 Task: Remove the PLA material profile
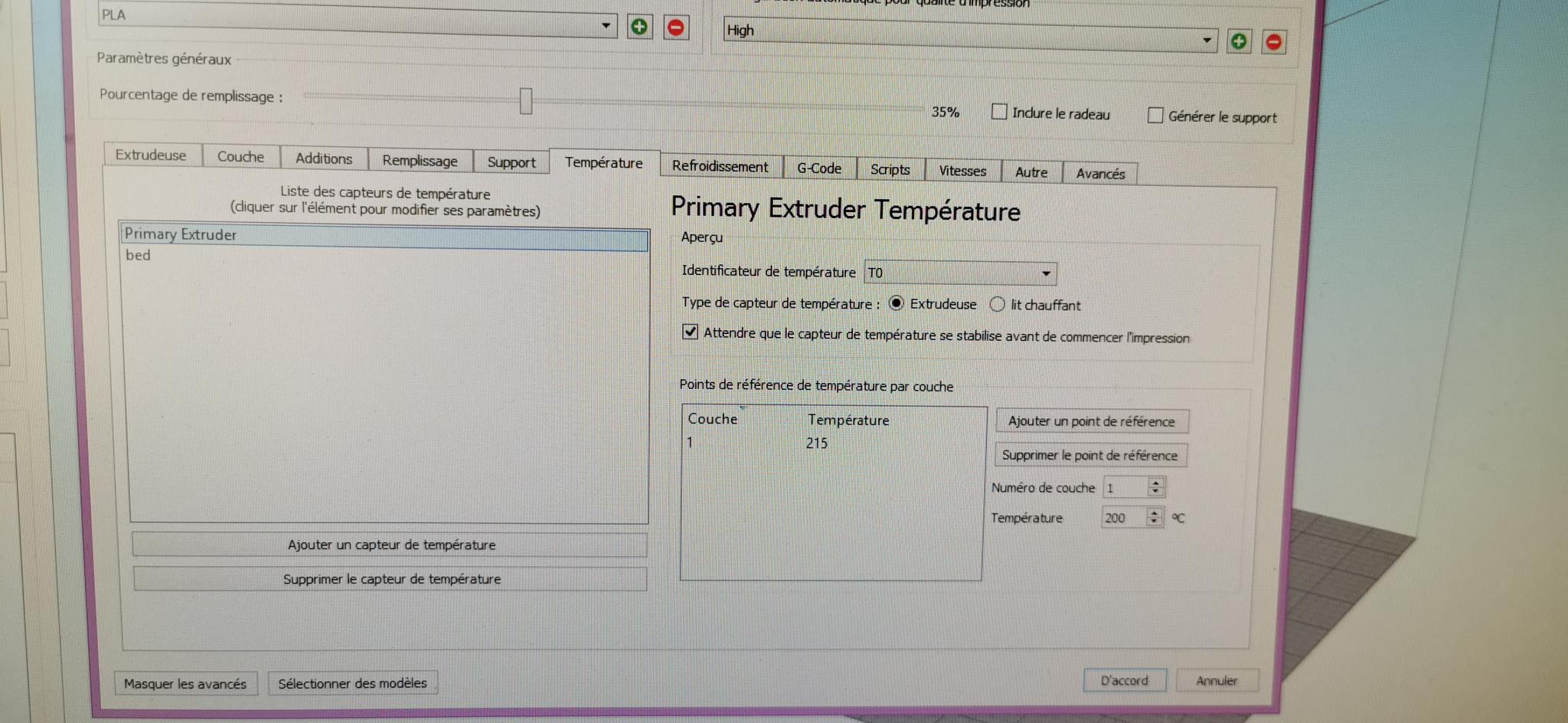[x=675, y=28]
